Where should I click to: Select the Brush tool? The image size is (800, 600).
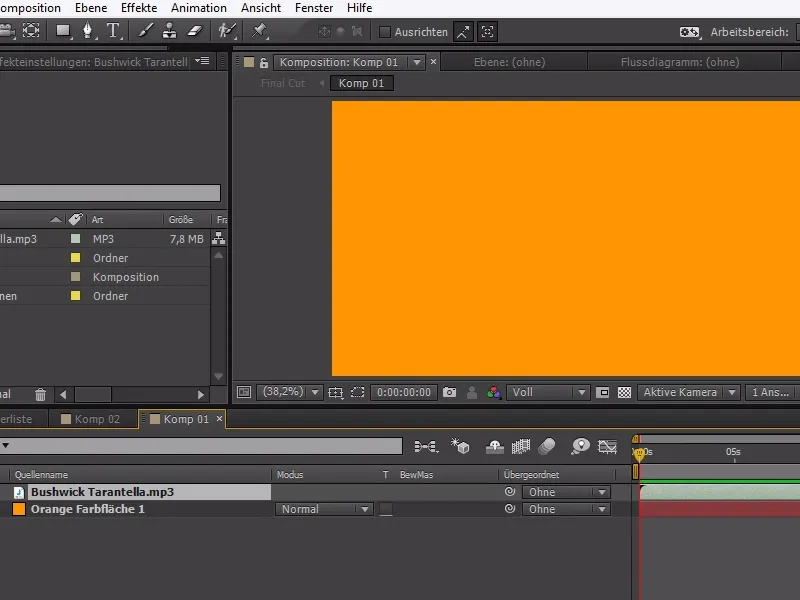click(145, 31)
